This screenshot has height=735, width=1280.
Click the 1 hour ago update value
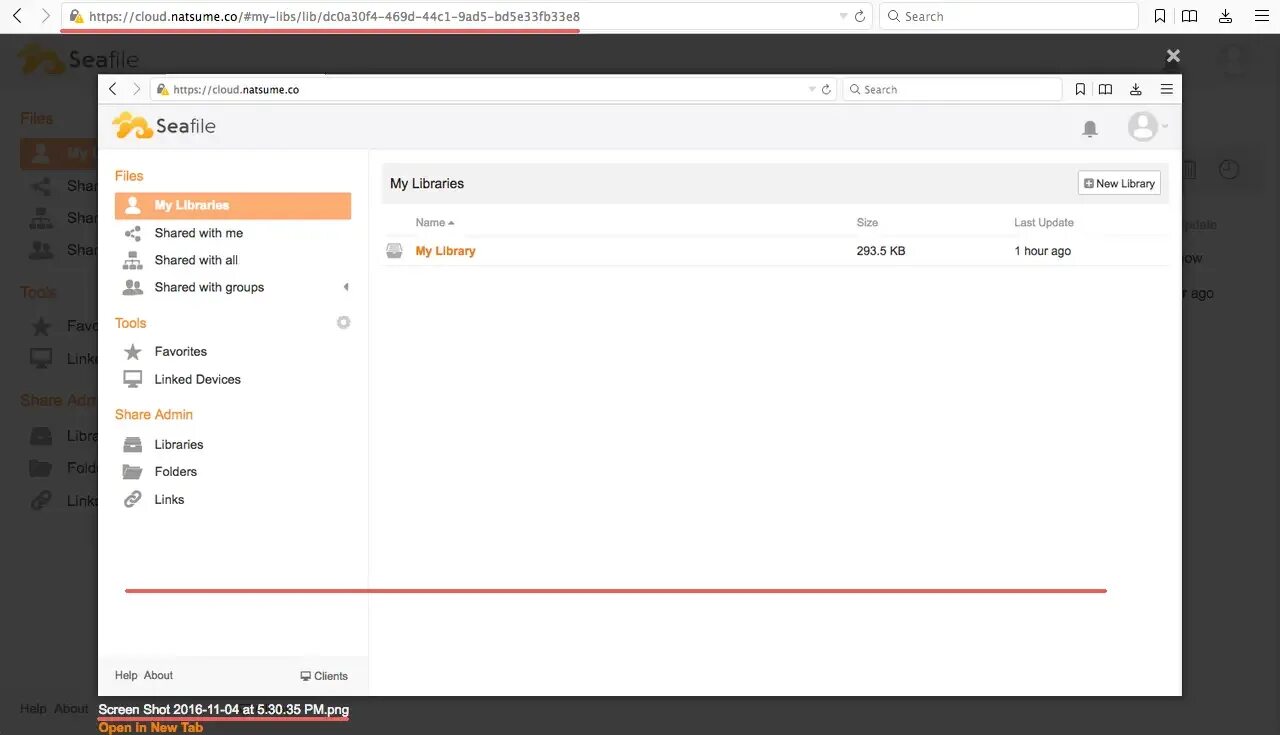click(1042, 251)
